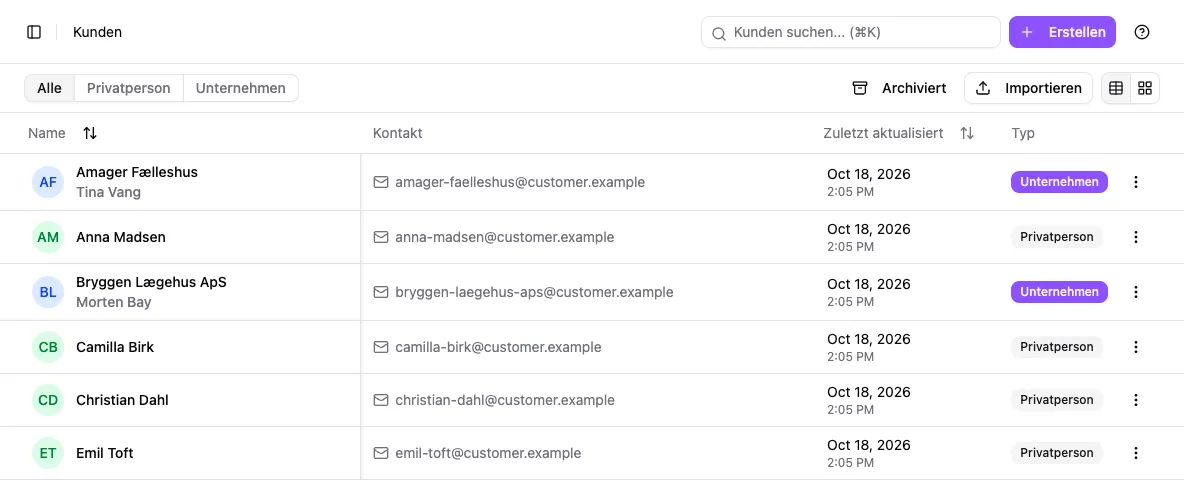Click the BL avatar badge

tap(48, 292)
